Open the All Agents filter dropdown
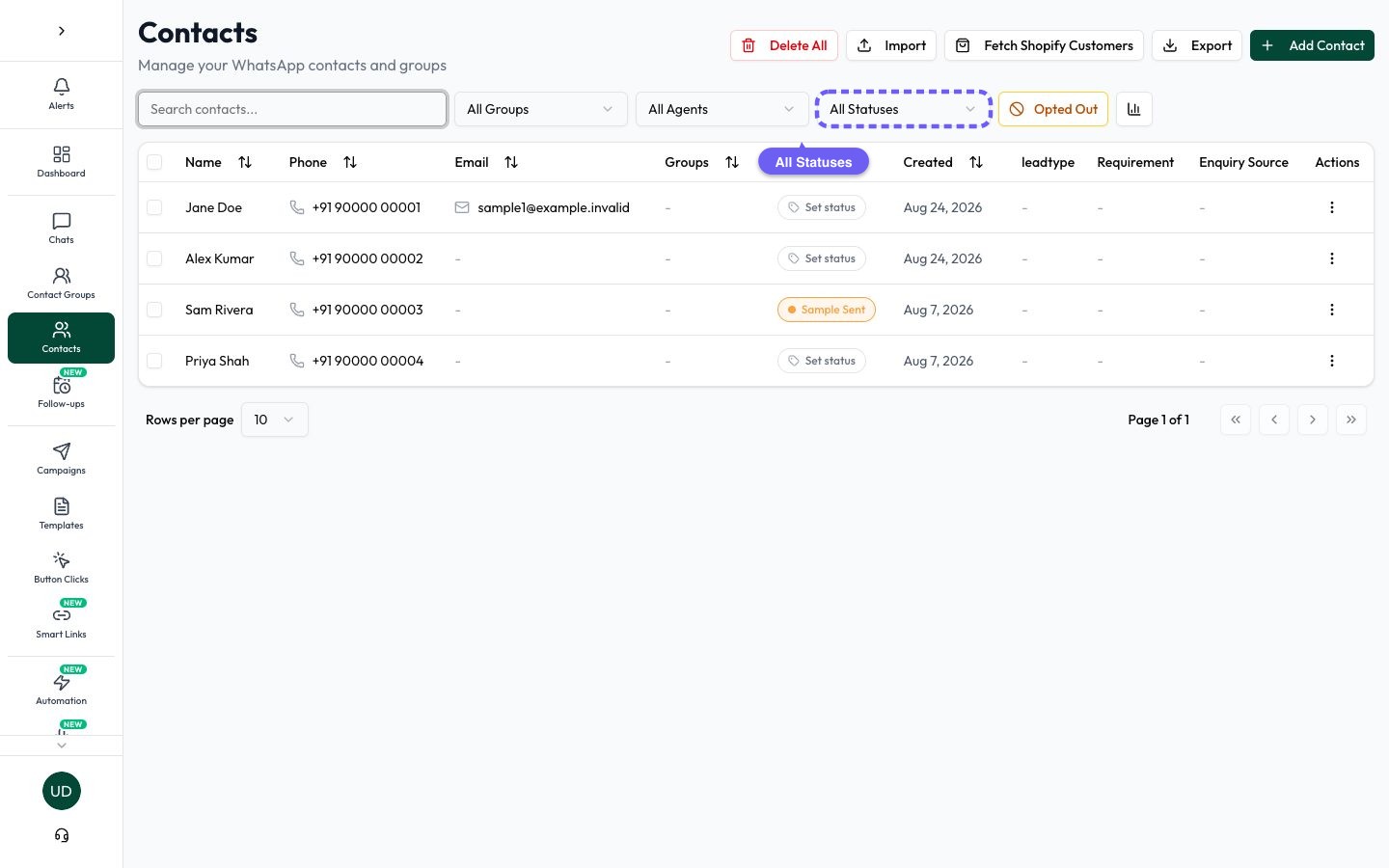Image resolution: width=1389 pixels, height=868 pixels. point(722,109)
